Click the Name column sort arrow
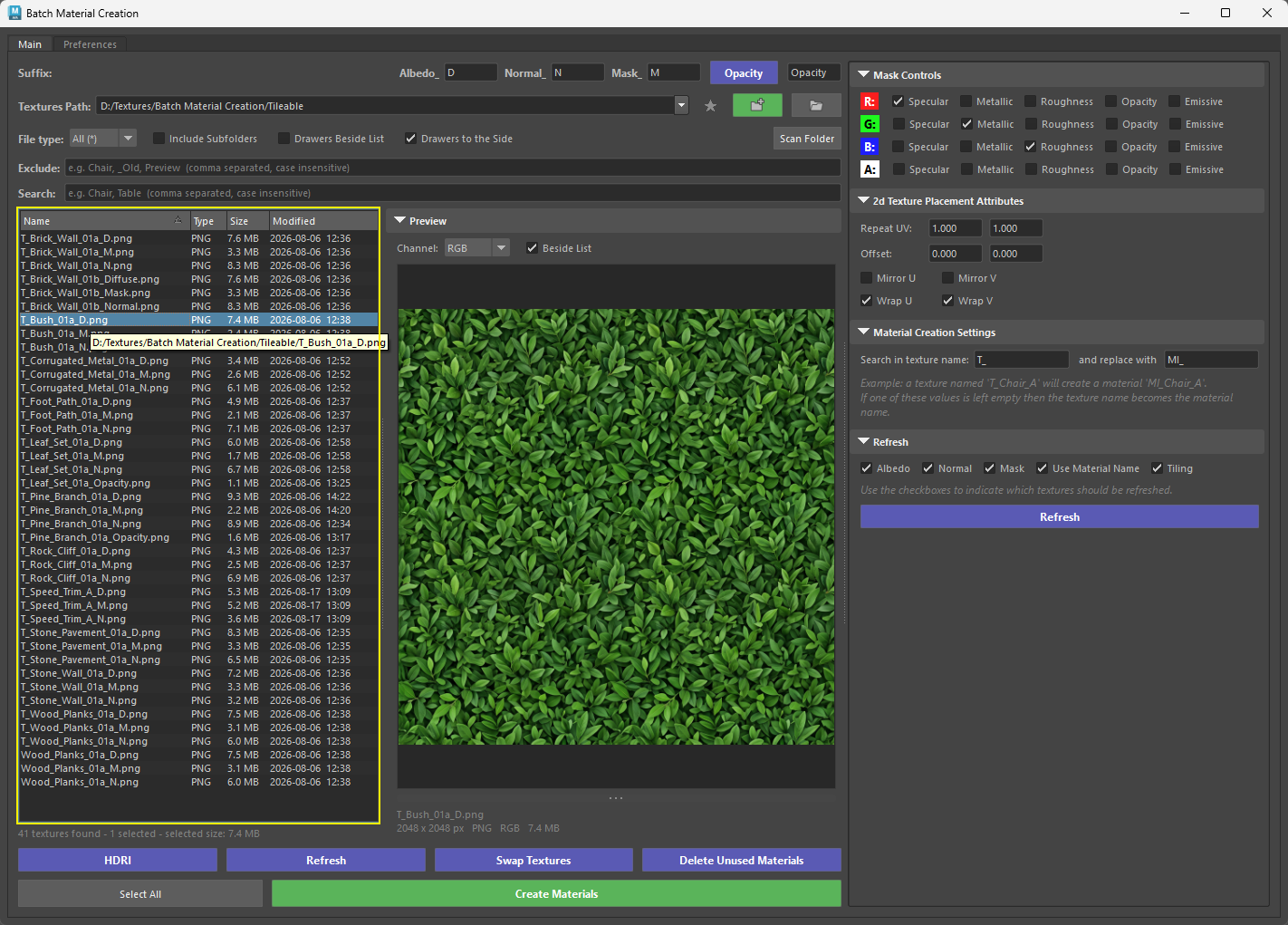 tap(178, 220)
